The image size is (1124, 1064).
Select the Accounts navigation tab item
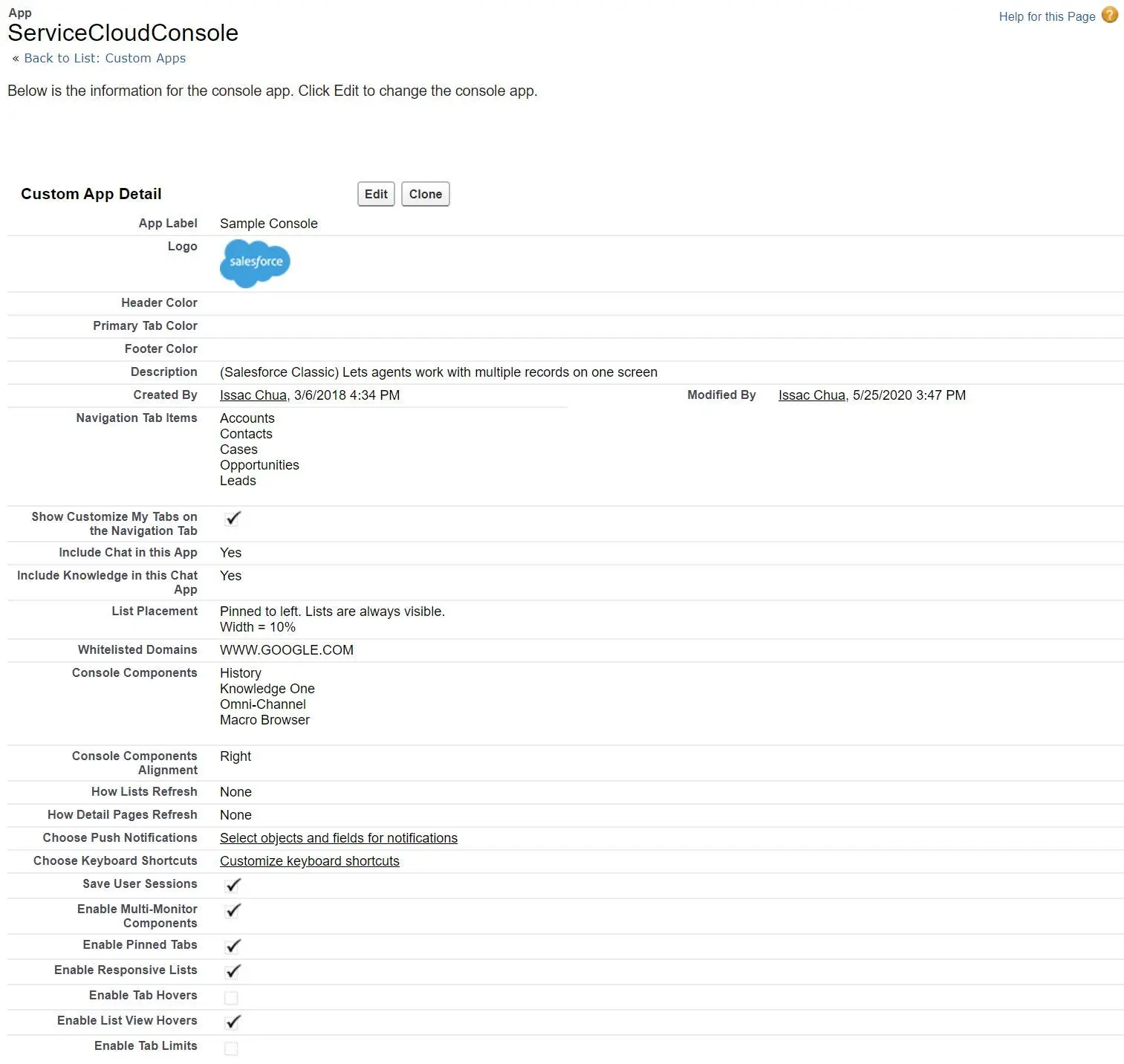tap(247, 418)
